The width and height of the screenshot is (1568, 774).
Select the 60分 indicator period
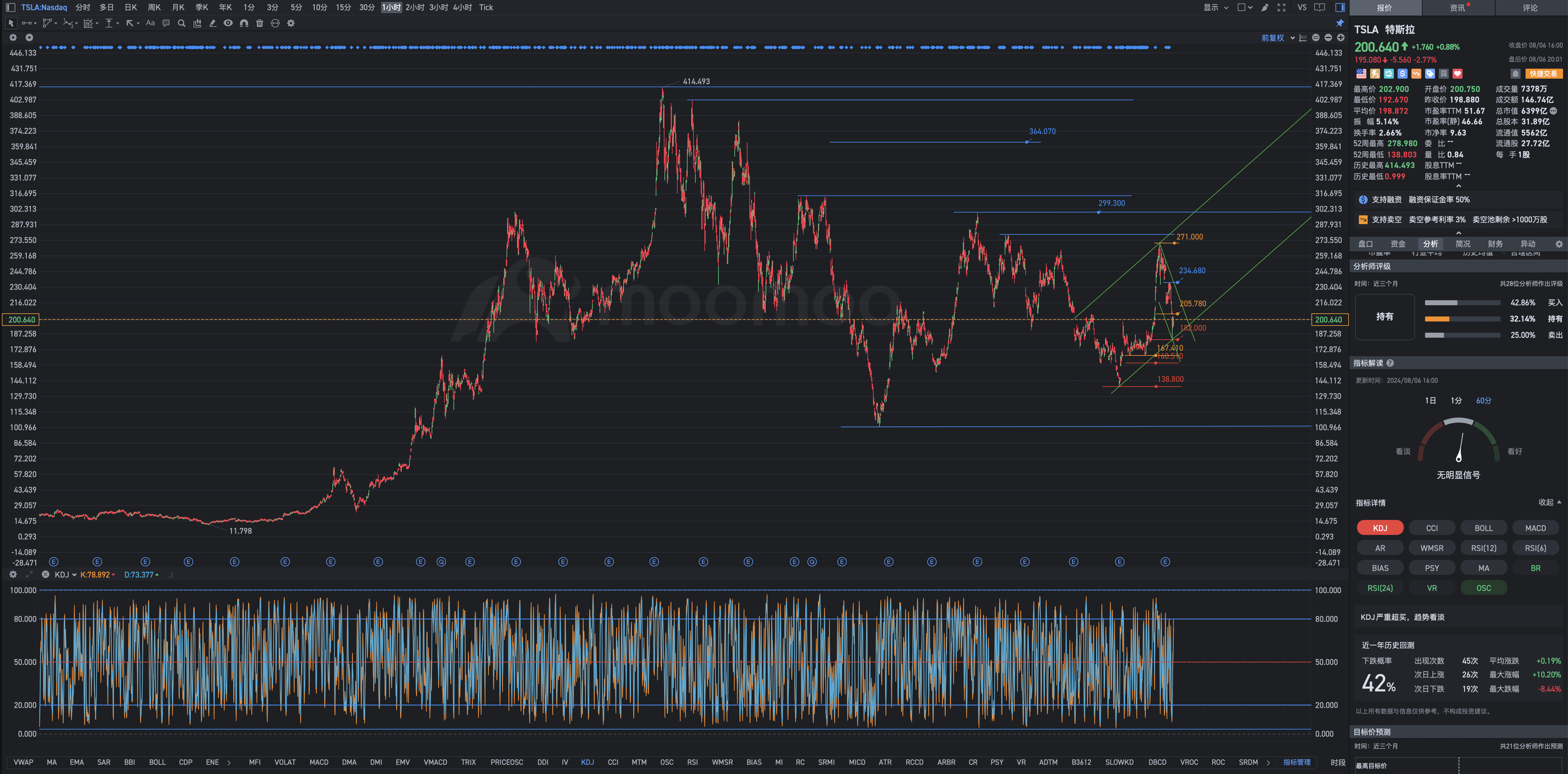point(1483,400)
